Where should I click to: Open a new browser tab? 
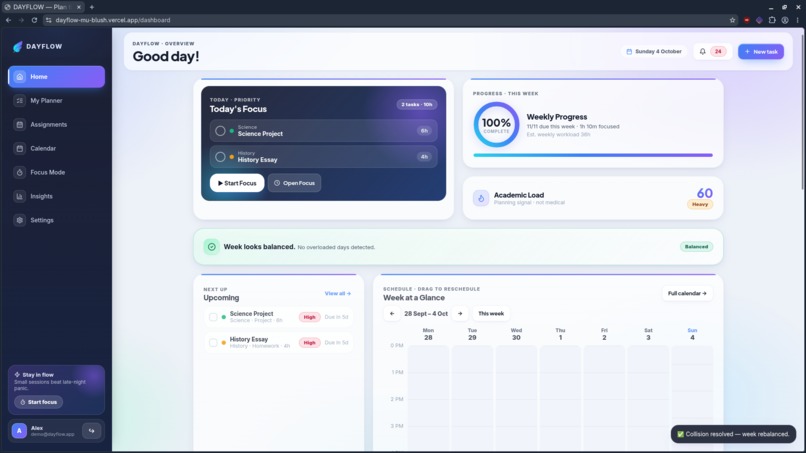91,7
